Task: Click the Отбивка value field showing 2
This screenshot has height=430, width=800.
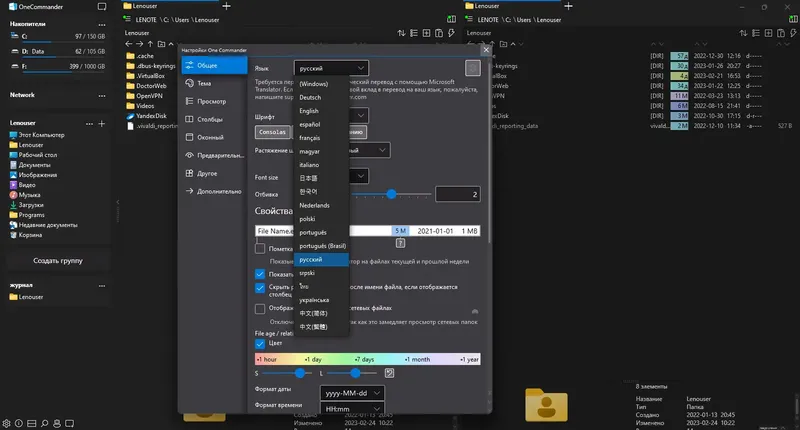Action: (458, 194)
